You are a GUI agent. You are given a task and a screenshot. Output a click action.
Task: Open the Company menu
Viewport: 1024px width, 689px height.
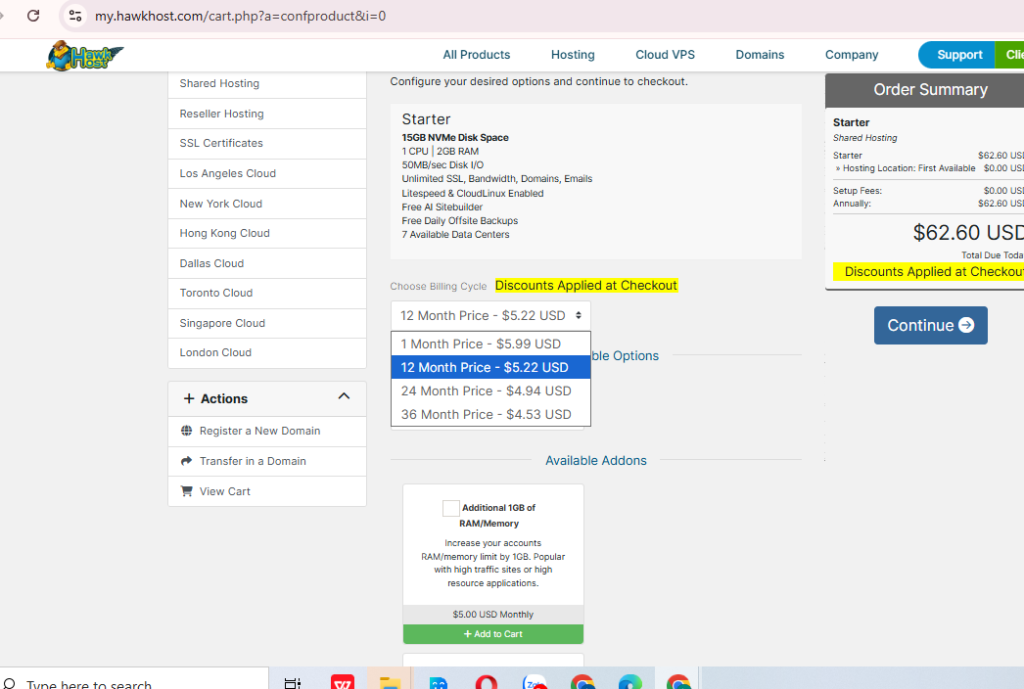tap(851, 55)
